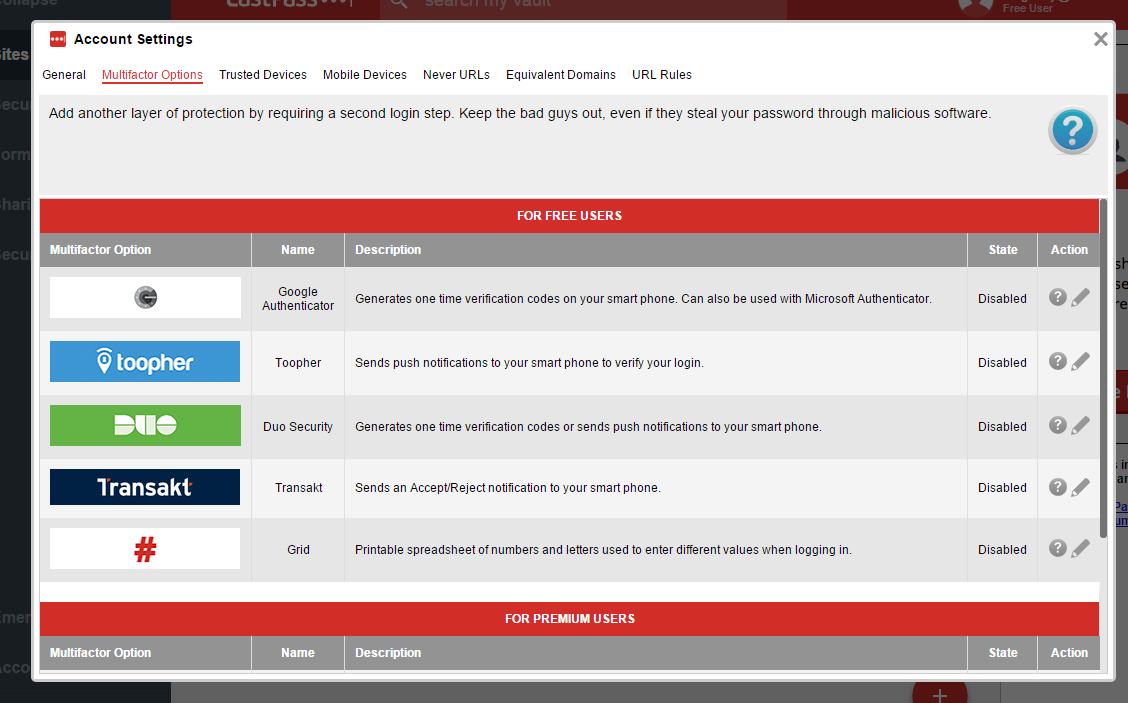Image resolution: width=1128 pixels, height=703 pixels.
Task: Click the Disabled state for Toopher
Action: tap(1002, 363)
